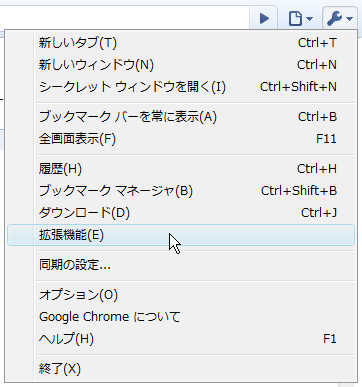Choose 終了(X) to exit
Image resolution: width=362 pixels, height=387 pixels.
181,369
